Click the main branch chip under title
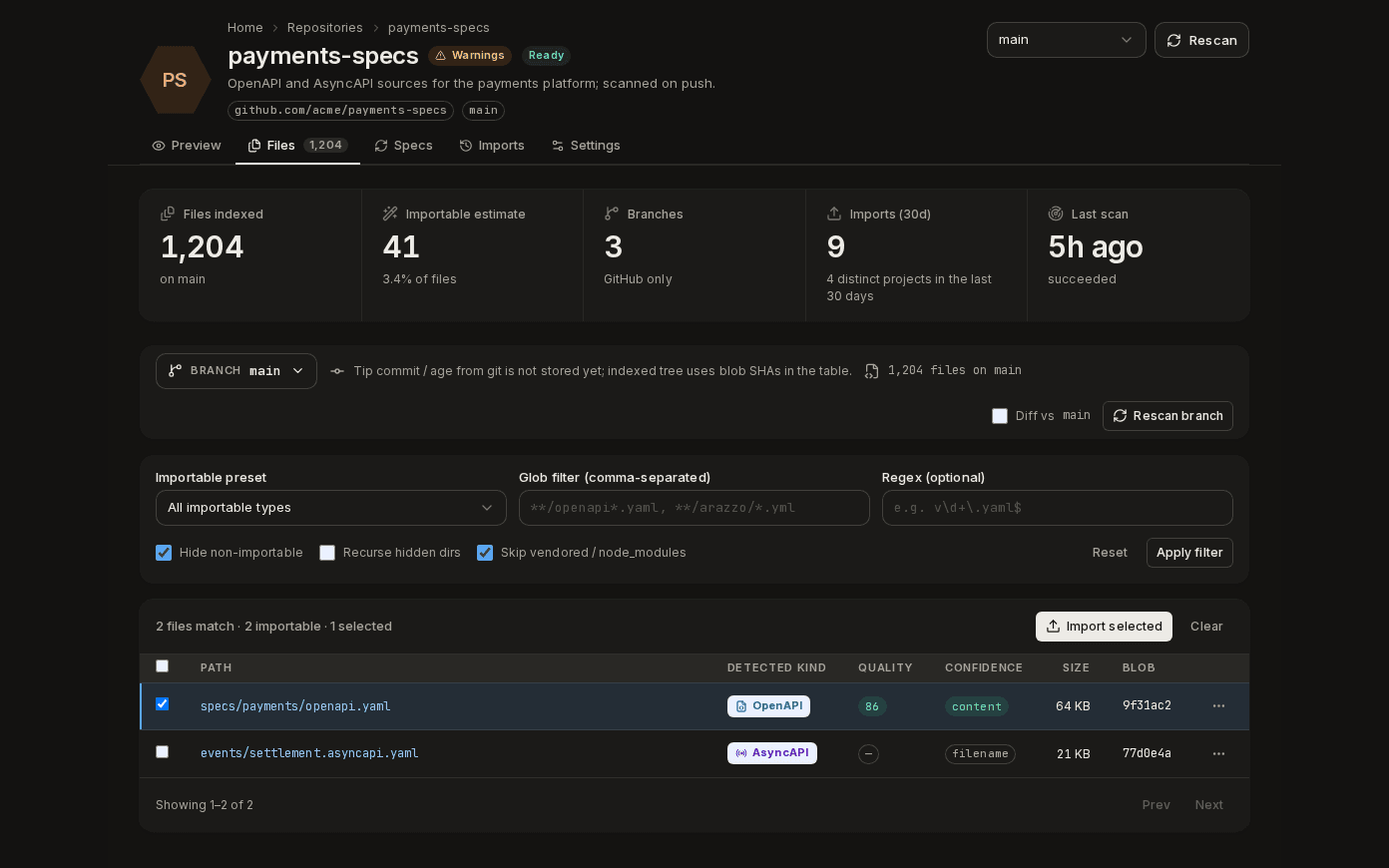The width and height of the screenshot is (1389, 868). tap(483, 111)
